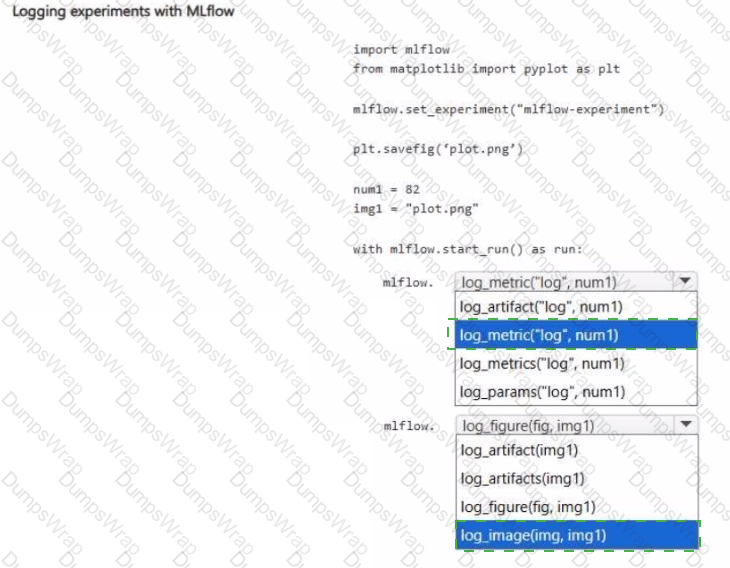
Task: Click the 'num1 = 82' line
Action: coord(386,189)
